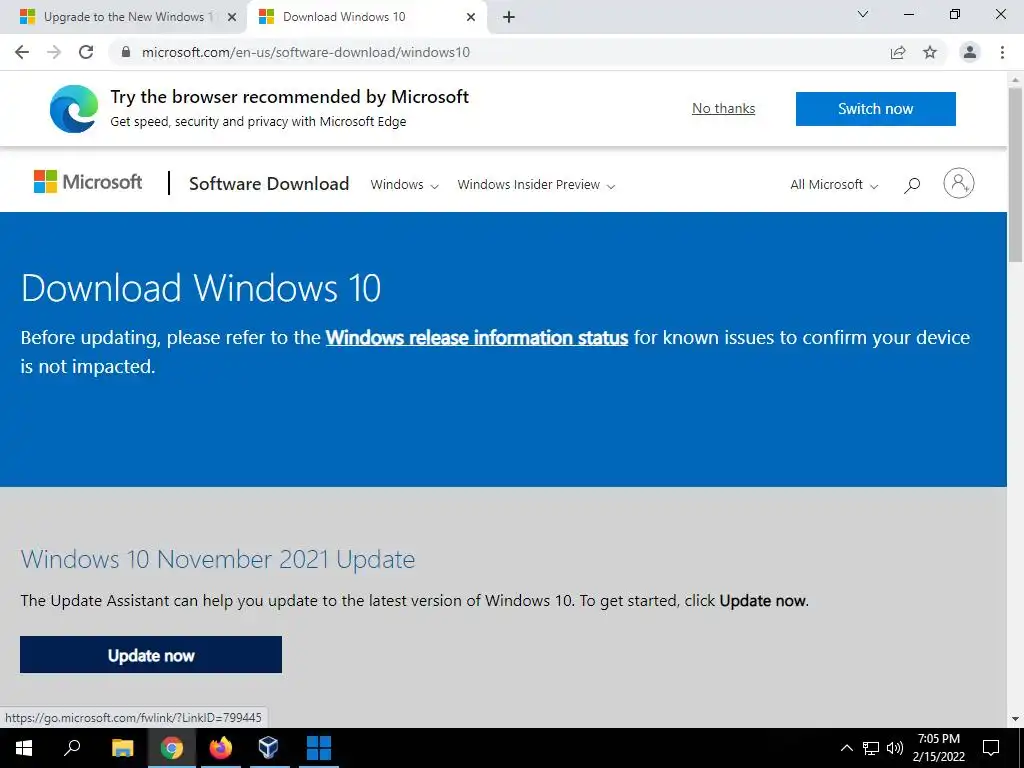Open the tab search chevron
This screenshot has height=768, width=1024.
[863, 14]
